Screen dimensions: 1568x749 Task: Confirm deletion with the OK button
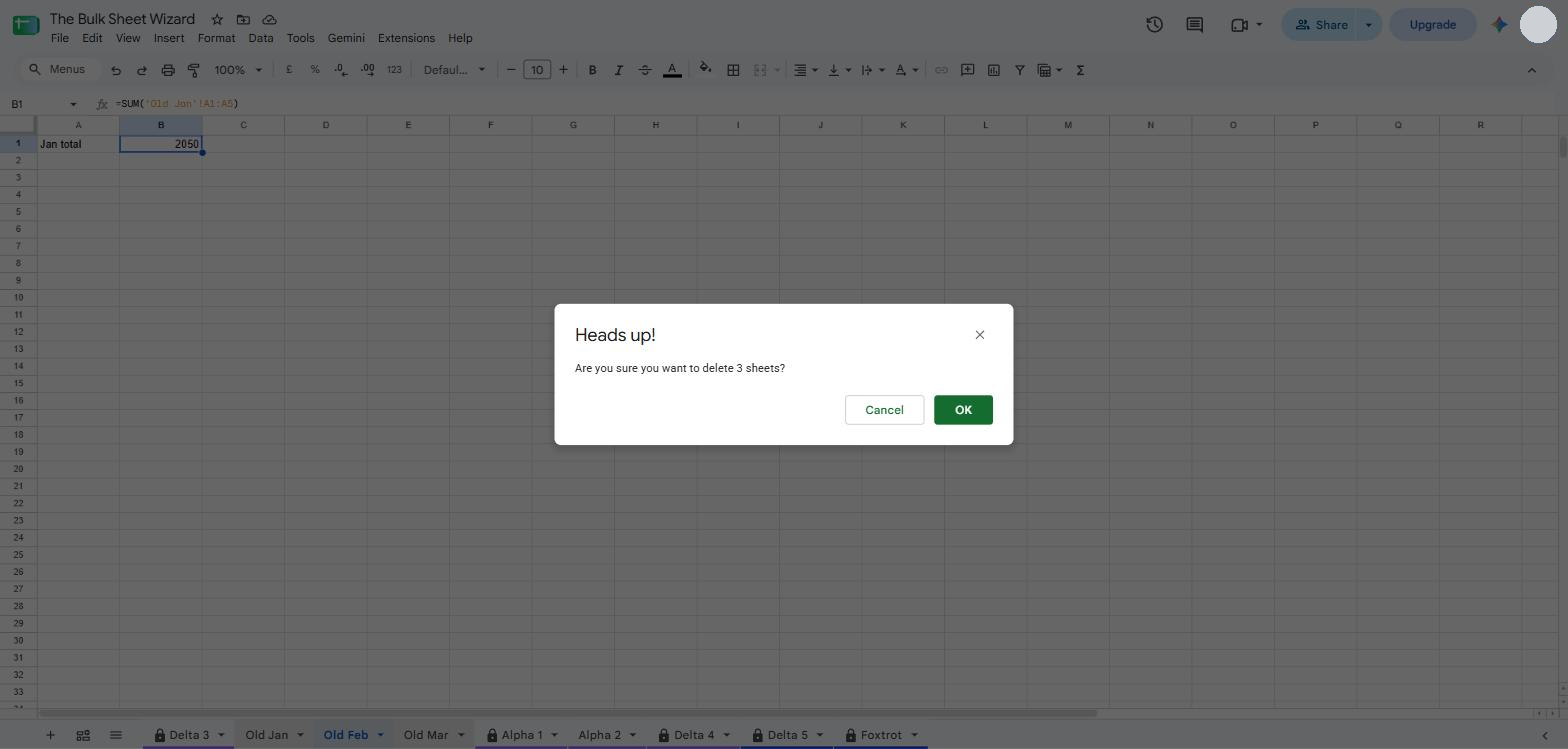click(x=963, y=410)
